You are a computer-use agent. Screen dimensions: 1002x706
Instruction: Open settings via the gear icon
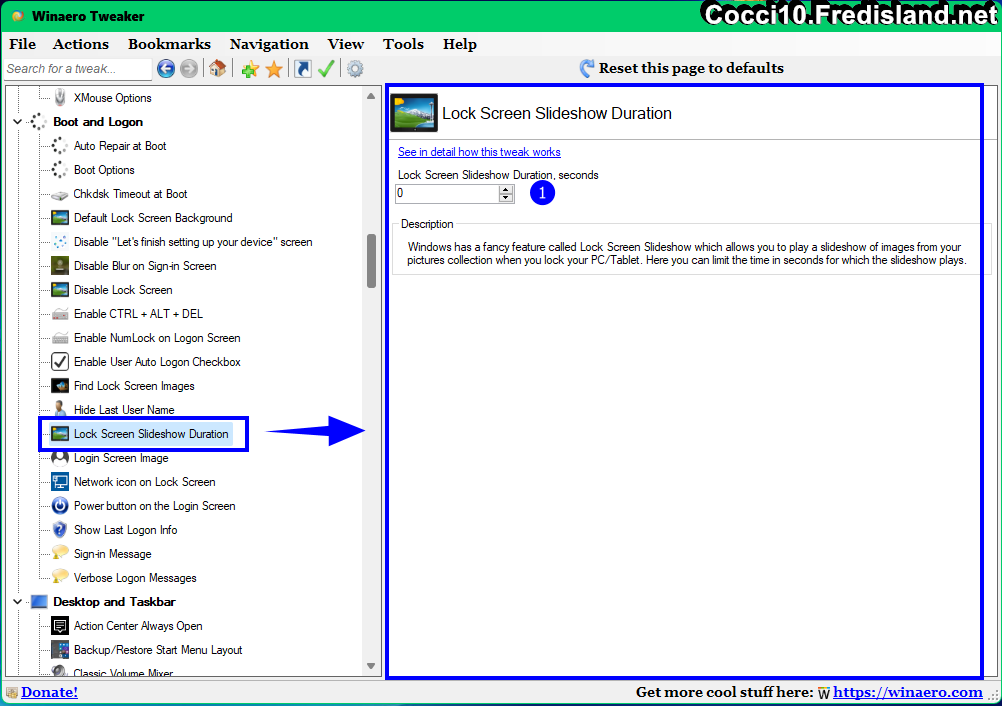pyautogui.click(x=355, y=68)
